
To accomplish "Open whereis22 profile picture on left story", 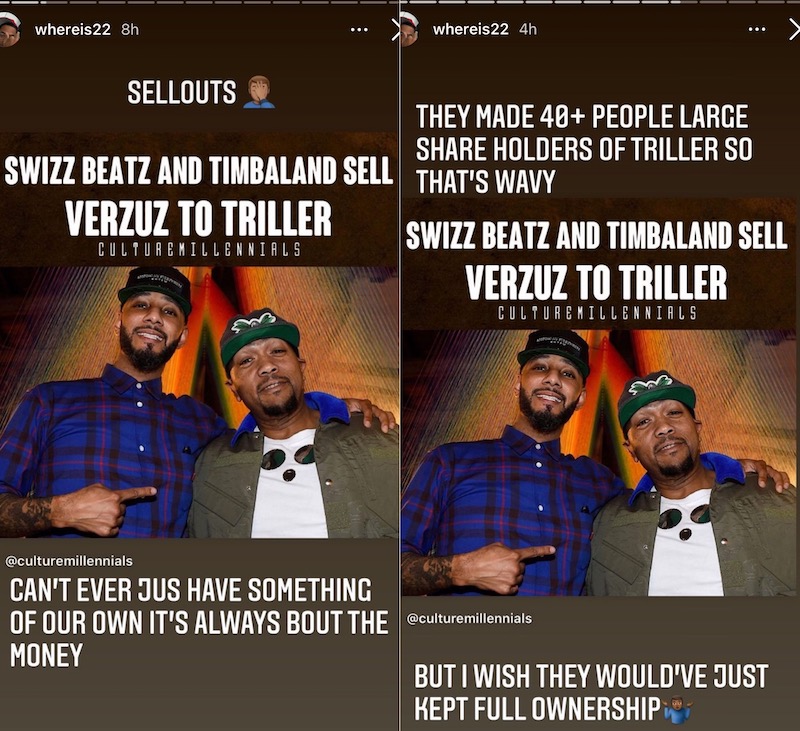I will [9, 30].
